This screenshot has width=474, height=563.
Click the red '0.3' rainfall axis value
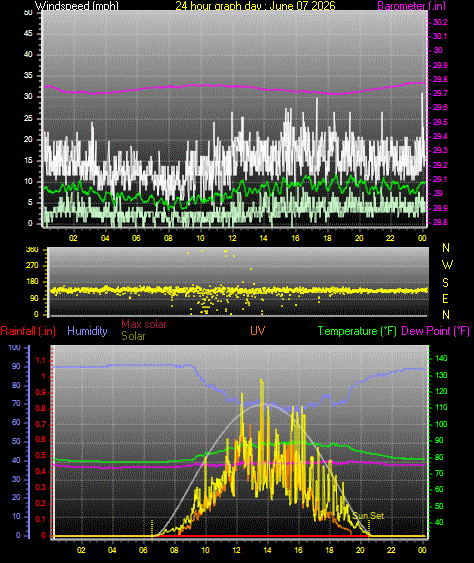coord(40,487)
